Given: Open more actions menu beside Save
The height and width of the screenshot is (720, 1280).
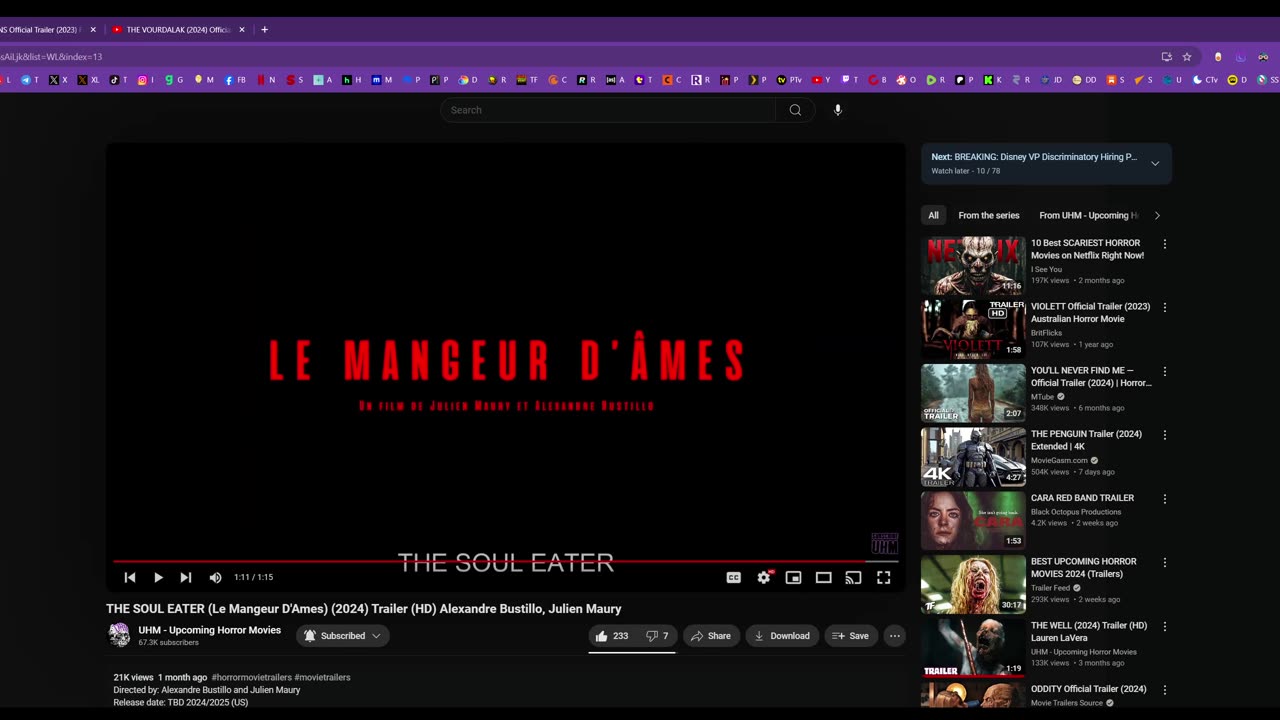Looking at the screenshot, I should coord(895,636).
